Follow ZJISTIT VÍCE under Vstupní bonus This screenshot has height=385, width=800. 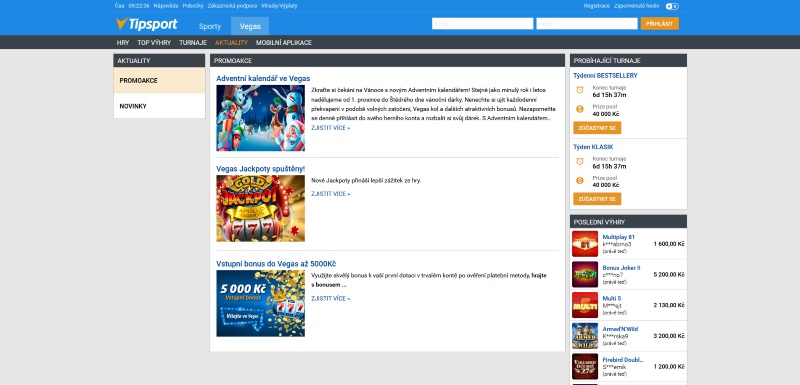coord(331,298)
